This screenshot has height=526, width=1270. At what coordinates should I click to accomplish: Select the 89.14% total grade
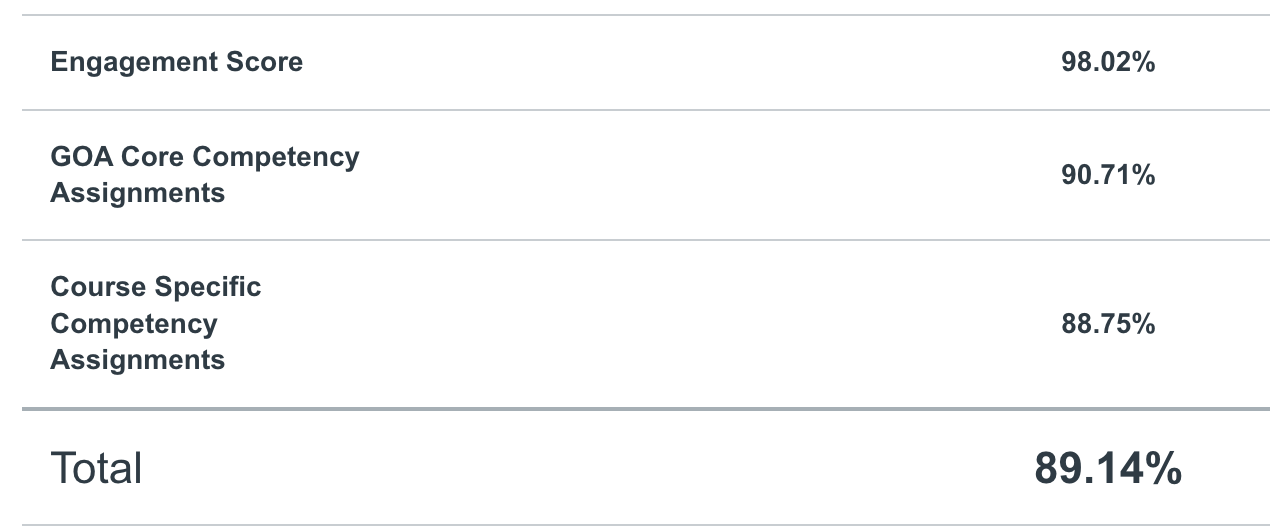pyautogui.click(x=1108, y=468)
